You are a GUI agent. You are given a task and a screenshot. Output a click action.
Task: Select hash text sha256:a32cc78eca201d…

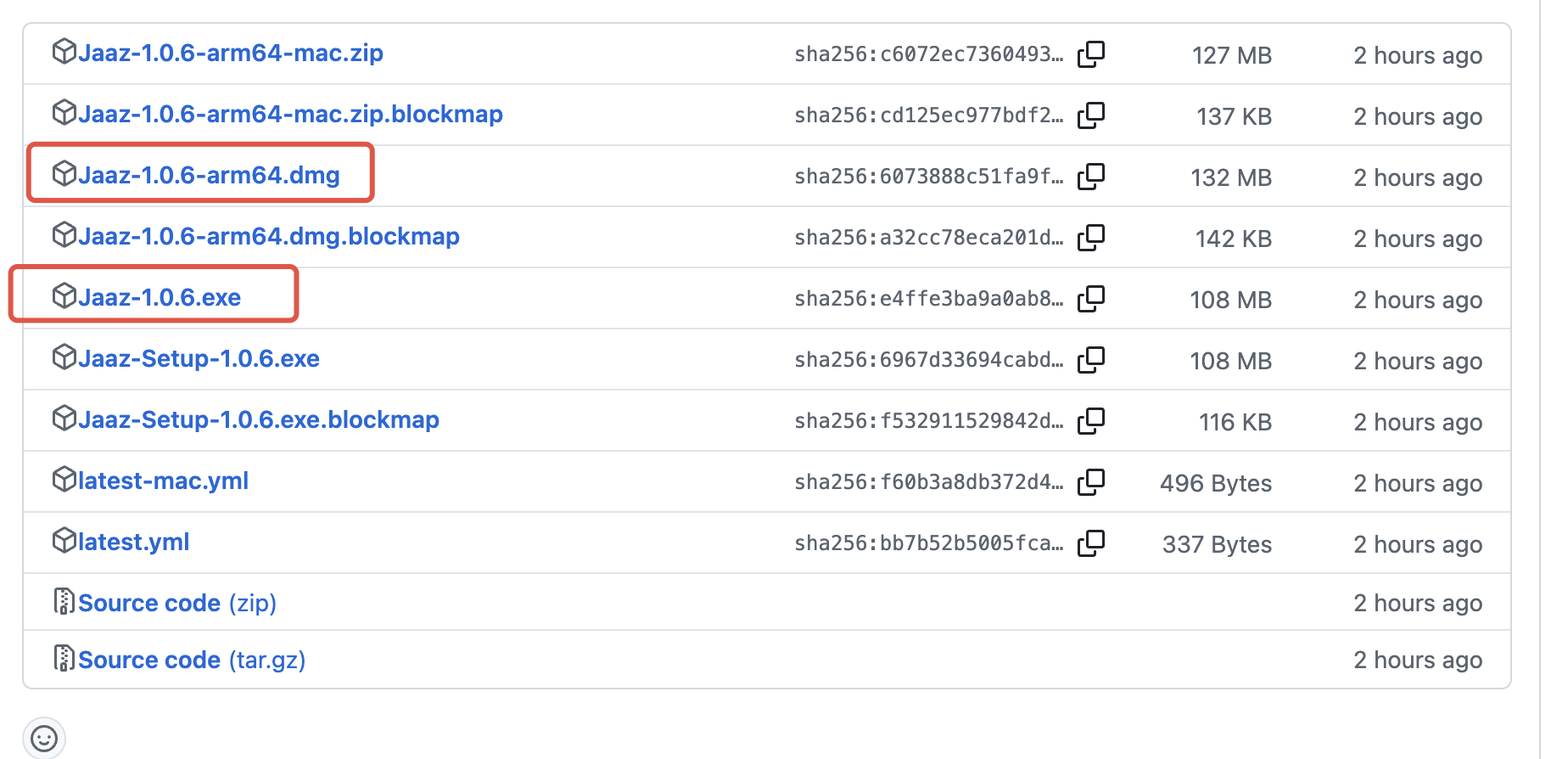tap(929, 238)
